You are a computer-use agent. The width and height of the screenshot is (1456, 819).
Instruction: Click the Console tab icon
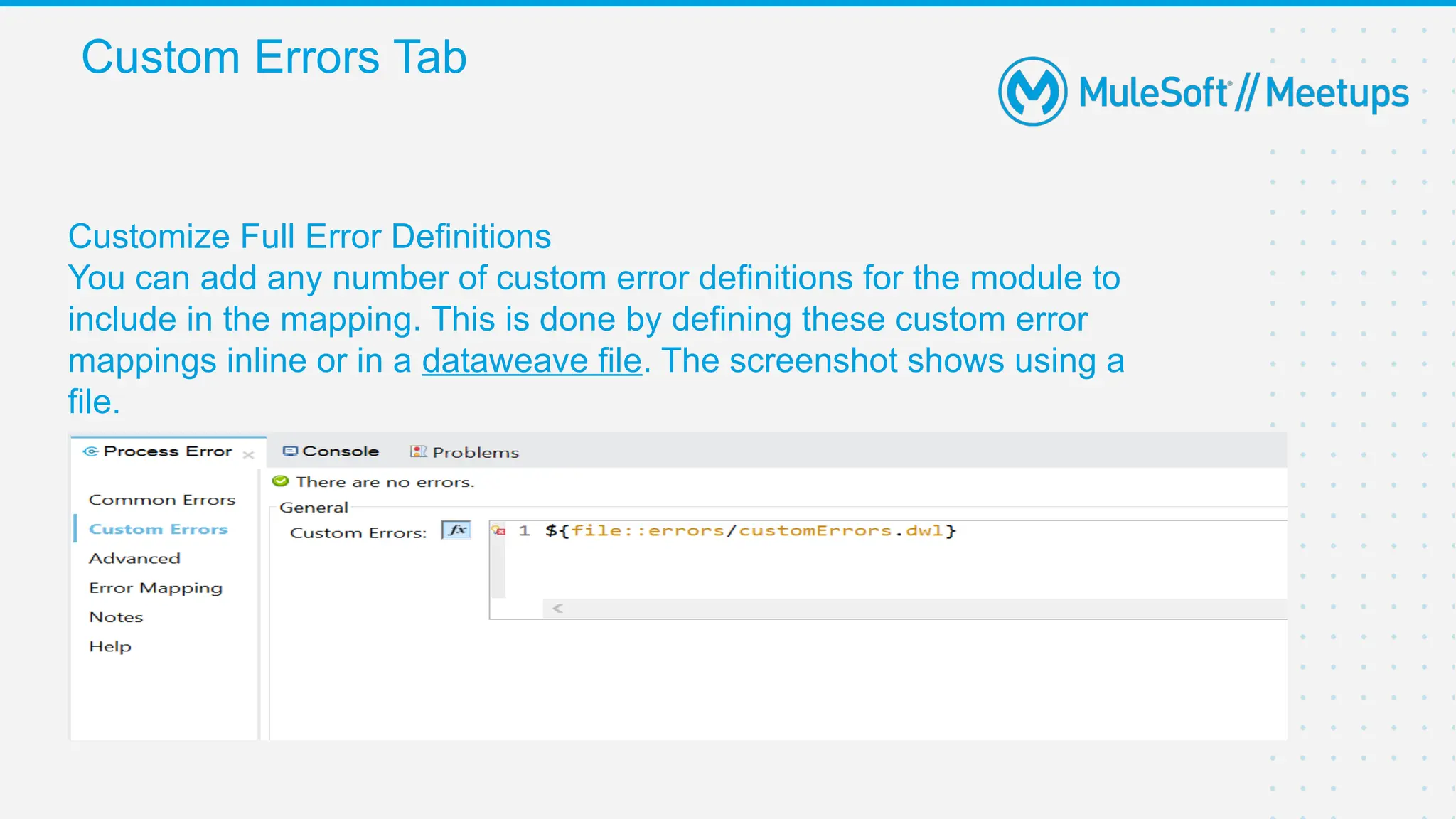(x=290, y=451)
